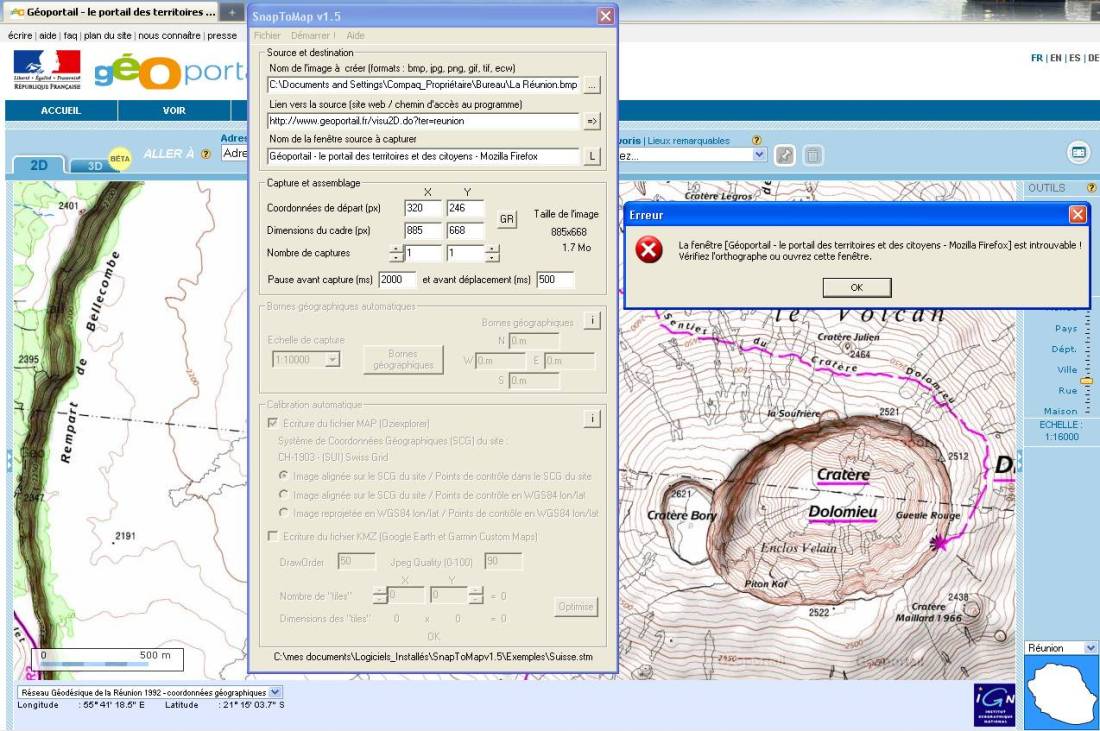
Task: Click the IGN logo at bottom right
Action: pyautogui.click(x=994, y=705)
